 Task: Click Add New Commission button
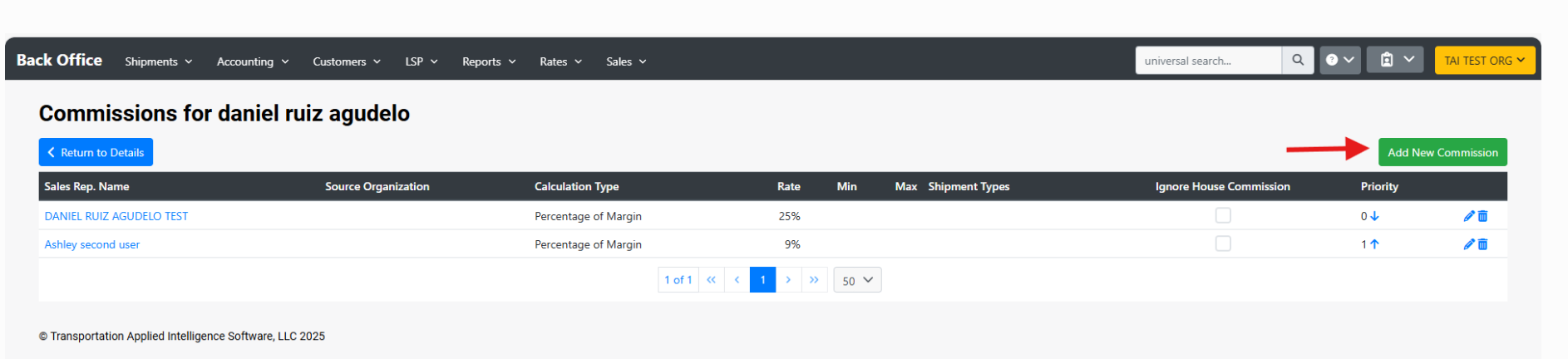coord(1442,152)
